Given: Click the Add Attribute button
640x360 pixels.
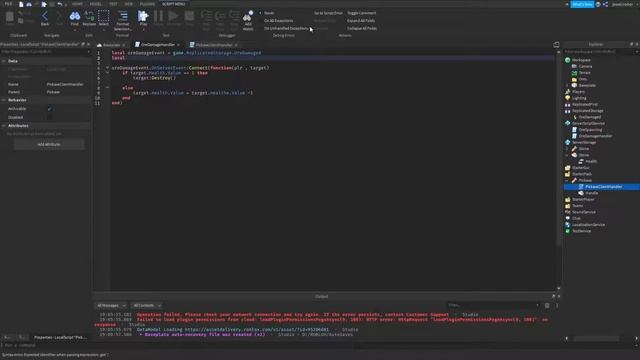Looking at the screenshot, I should (x=49, y=144).
